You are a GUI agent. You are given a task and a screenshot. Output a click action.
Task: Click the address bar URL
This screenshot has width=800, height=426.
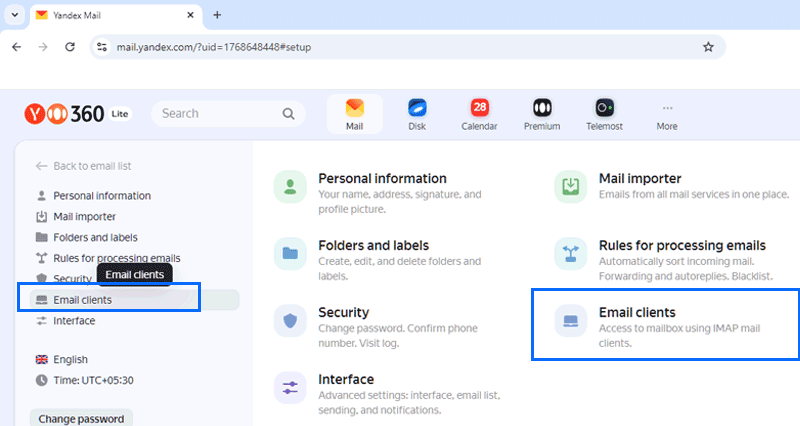pyautogui.click(x=214, y=47)
